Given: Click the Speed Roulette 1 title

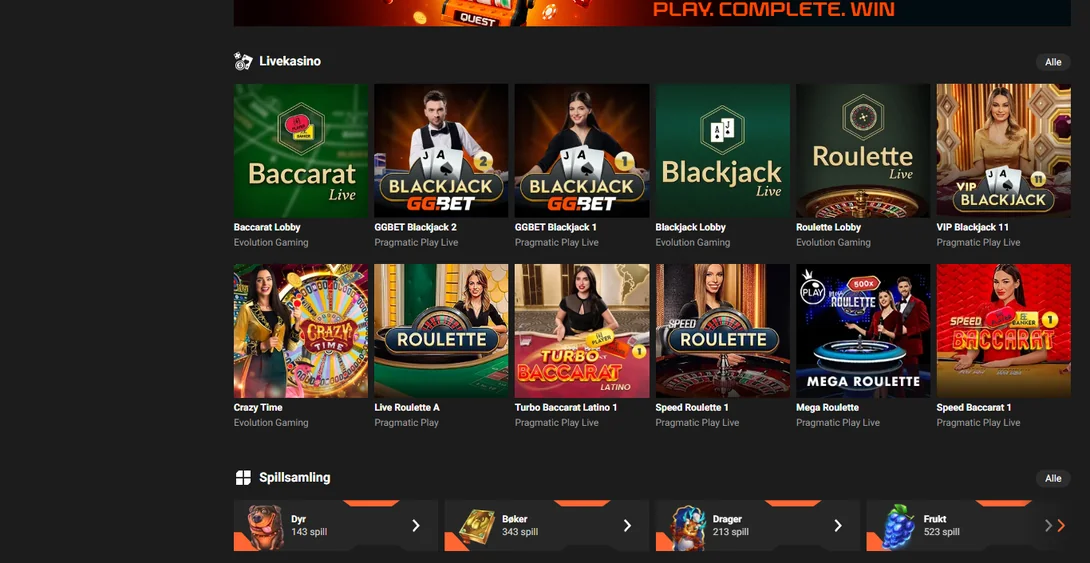Looking at the screenshot, I should 692,407.
